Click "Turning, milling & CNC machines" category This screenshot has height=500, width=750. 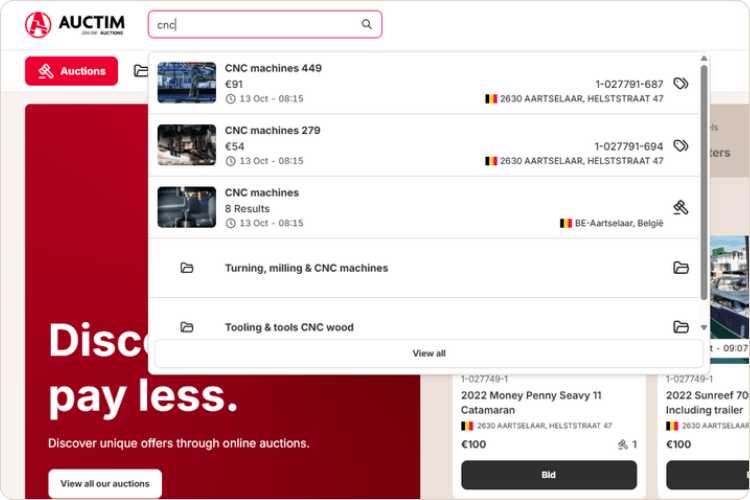306,268
